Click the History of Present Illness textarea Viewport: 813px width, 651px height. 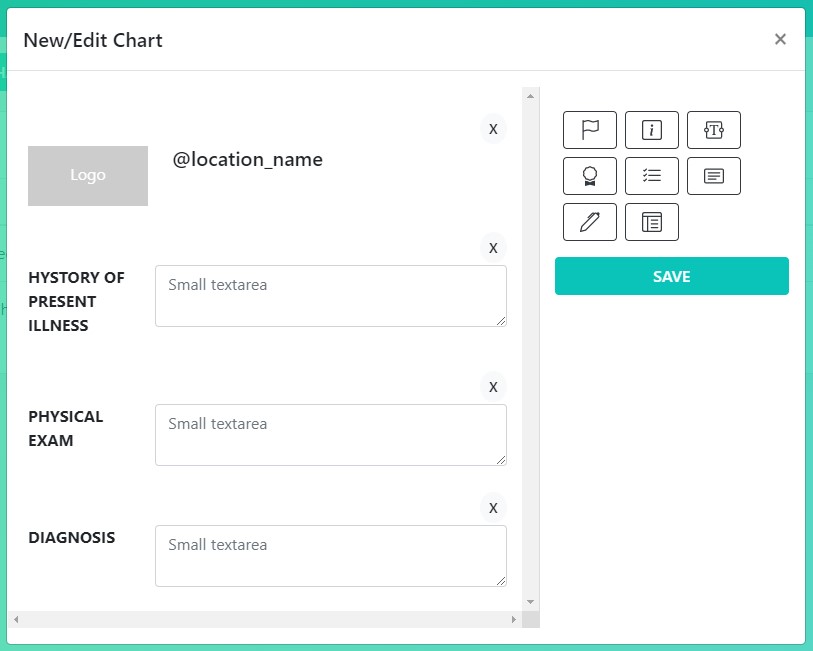coord(330,295)
